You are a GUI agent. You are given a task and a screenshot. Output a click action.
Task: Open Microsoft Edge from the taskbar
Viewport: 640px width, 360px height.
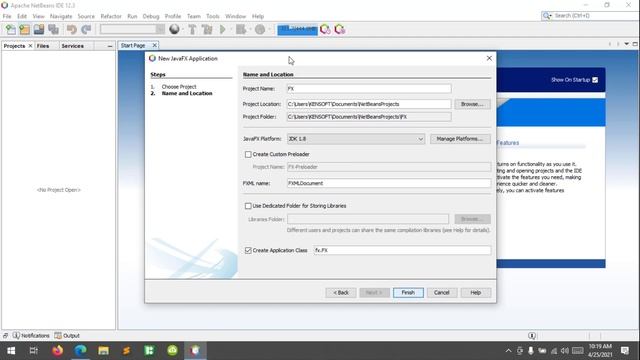click(80, 351)
